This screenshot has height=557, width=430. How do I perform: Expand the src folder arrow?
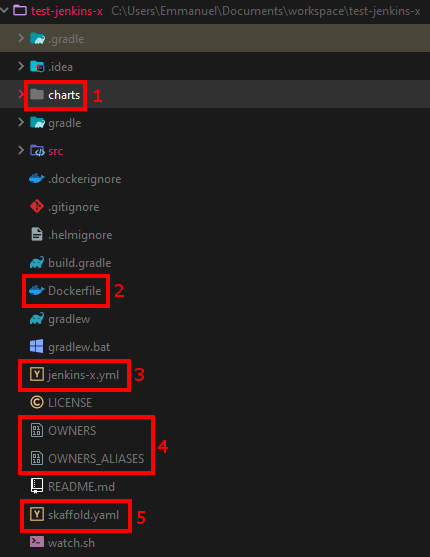click(x=21, y=150)
